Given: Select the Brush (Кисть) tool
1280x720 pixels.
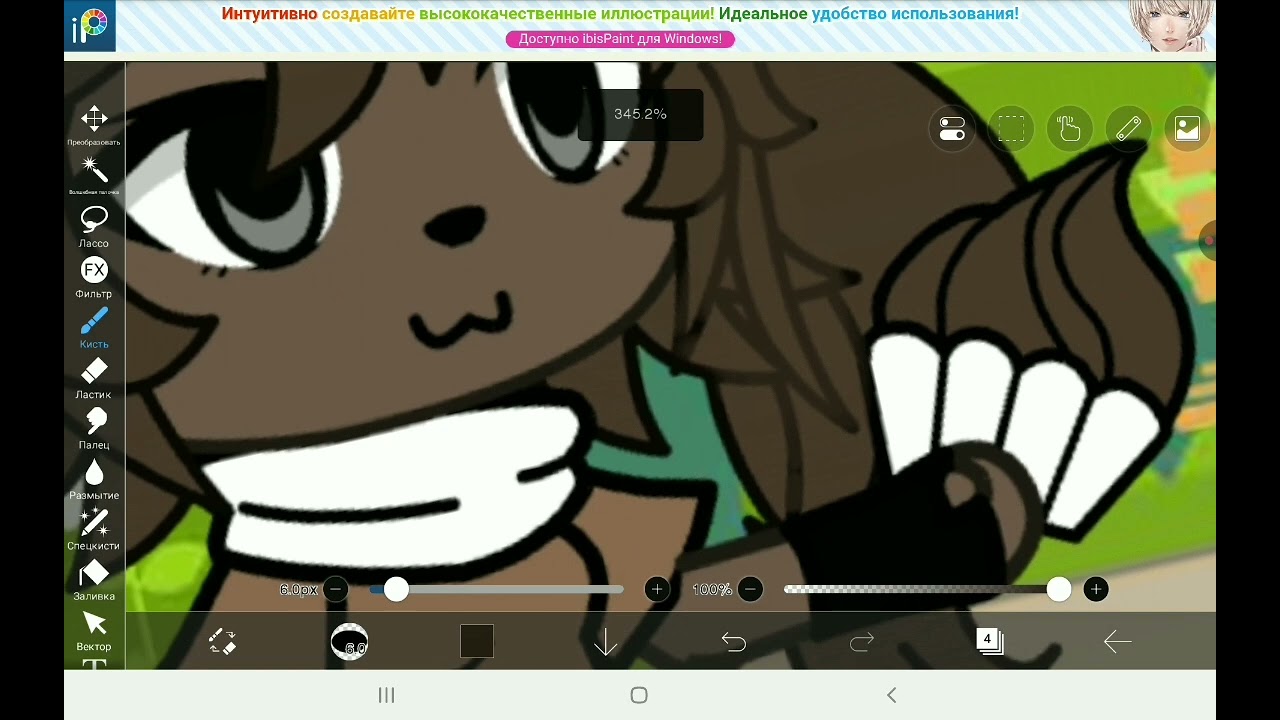Looking at the screenshot, I should click(x=94, y=327).
